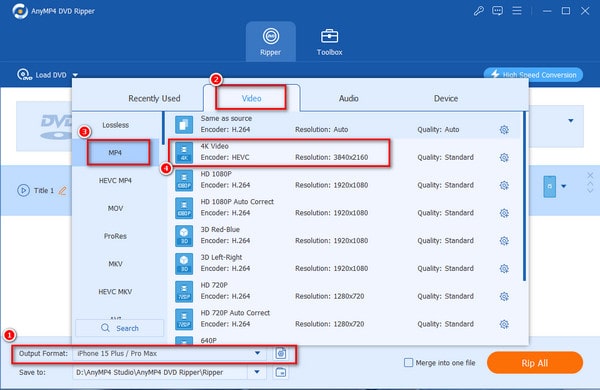Screen dimensions: 600x390
Task: Select ProRes format category
Action: tap(116, 236)
